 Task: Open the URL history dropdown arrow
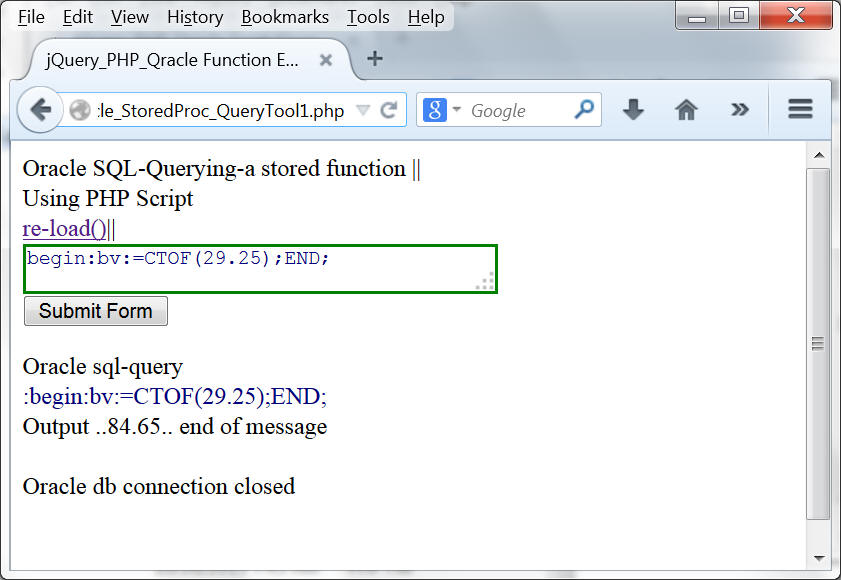click(363, 110)
